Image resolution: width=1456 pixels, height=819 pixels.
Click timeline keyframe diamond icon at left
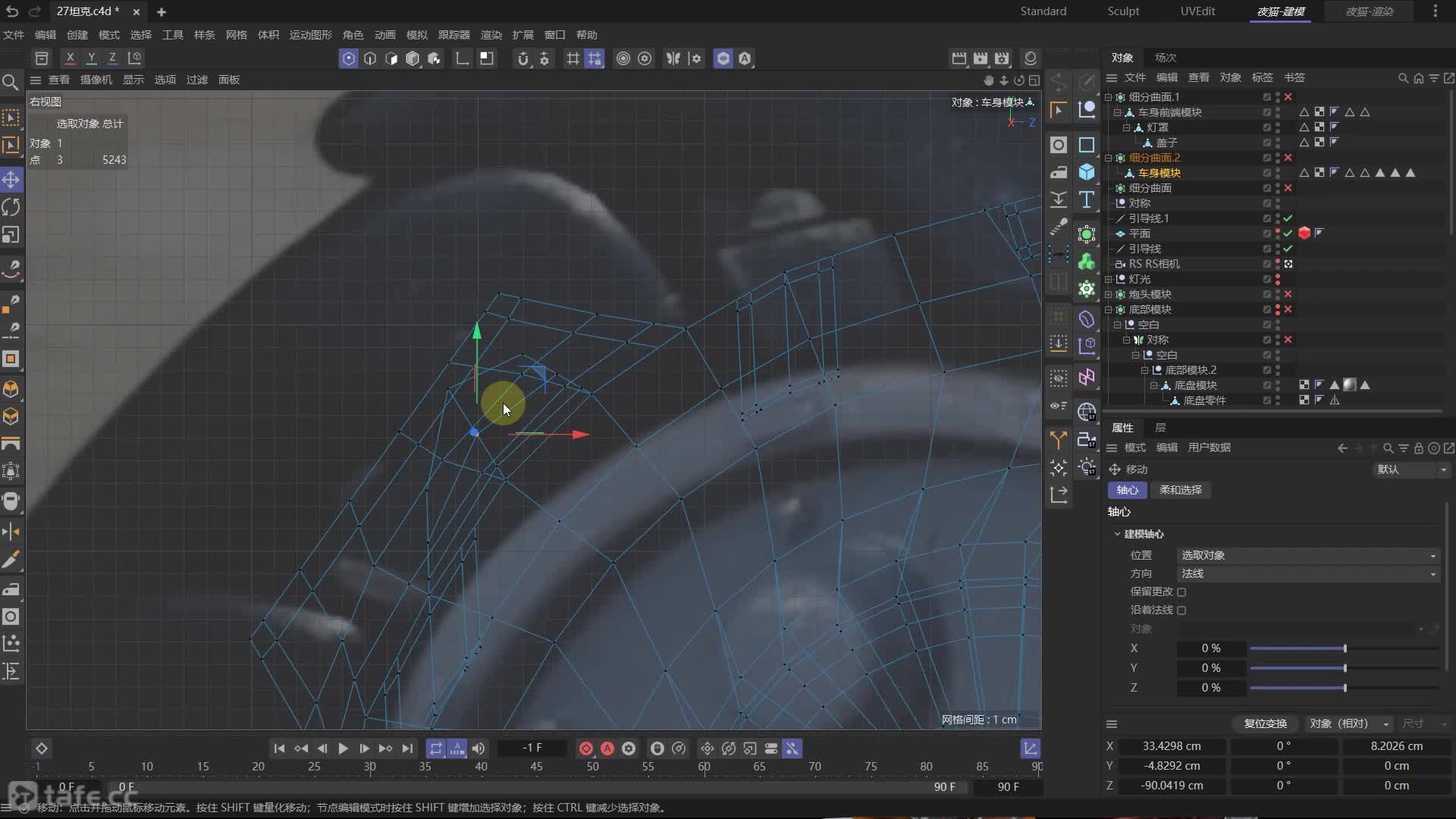42,748
